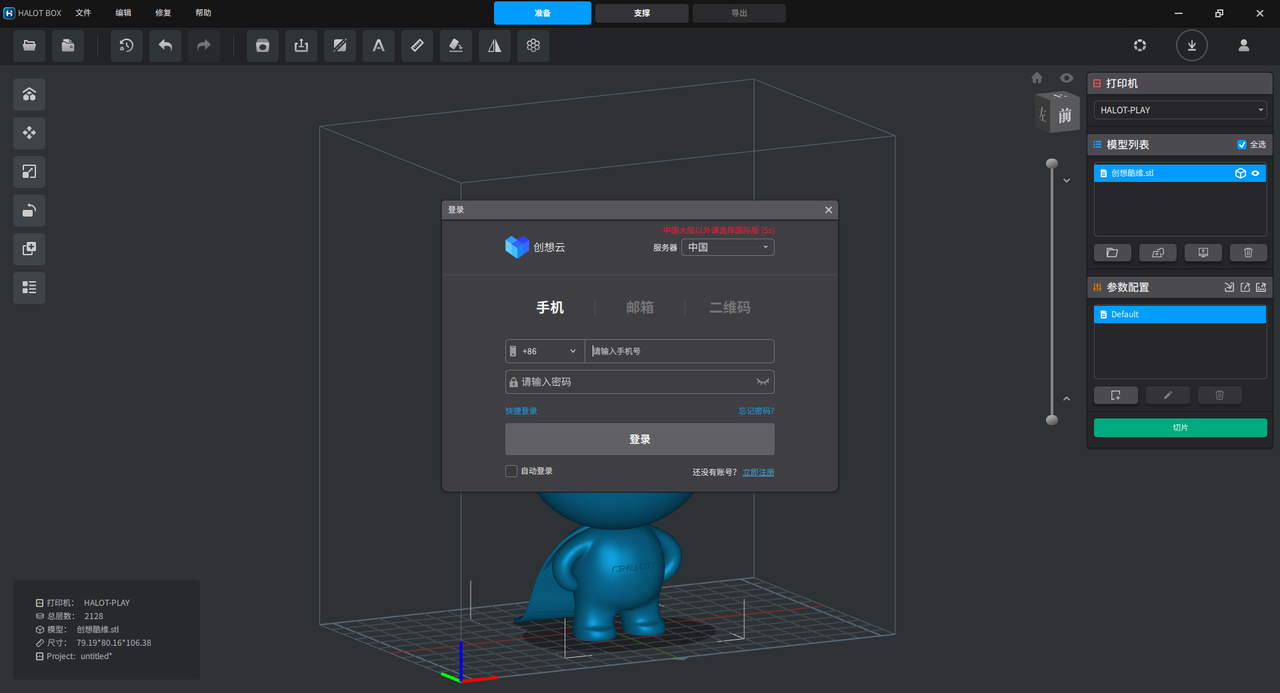The height and width of the screenshot is (693, 1280).
Task: Select the rotate tool in left sidebar
Action: pos(29,210)
